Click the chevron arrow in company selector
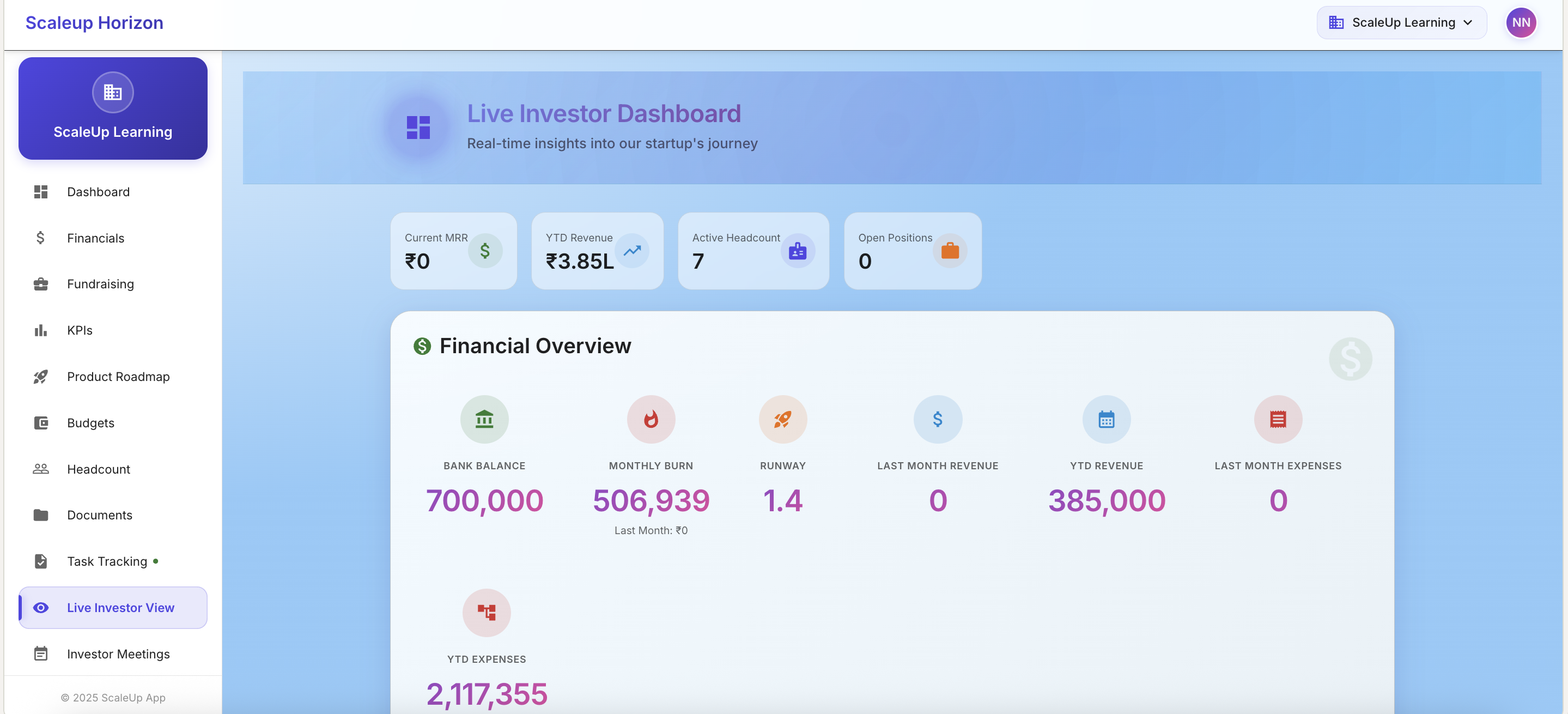 (x=1468, y=22)
